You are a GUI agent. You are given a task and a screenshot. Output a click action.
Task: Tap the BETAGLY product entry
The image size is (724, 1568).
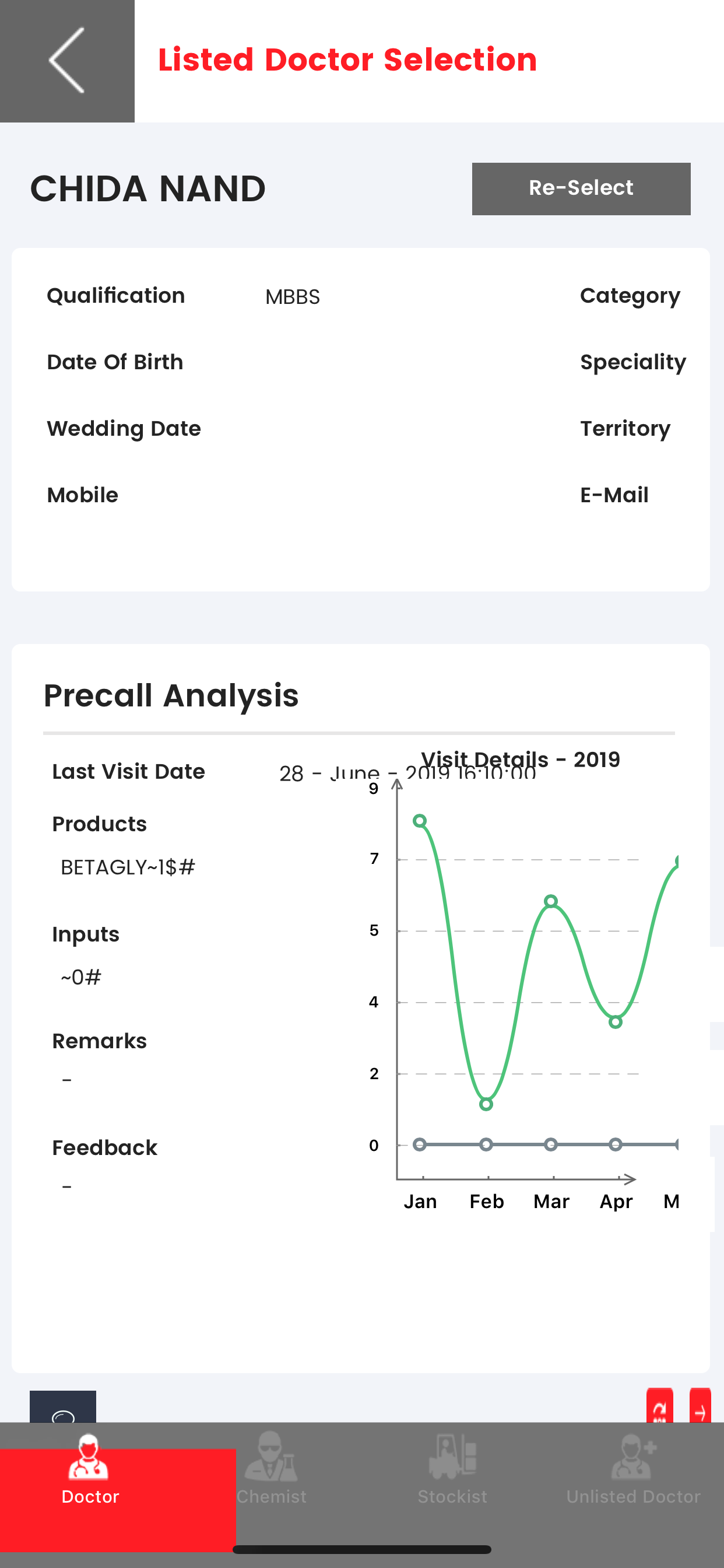tap(128, 867)
